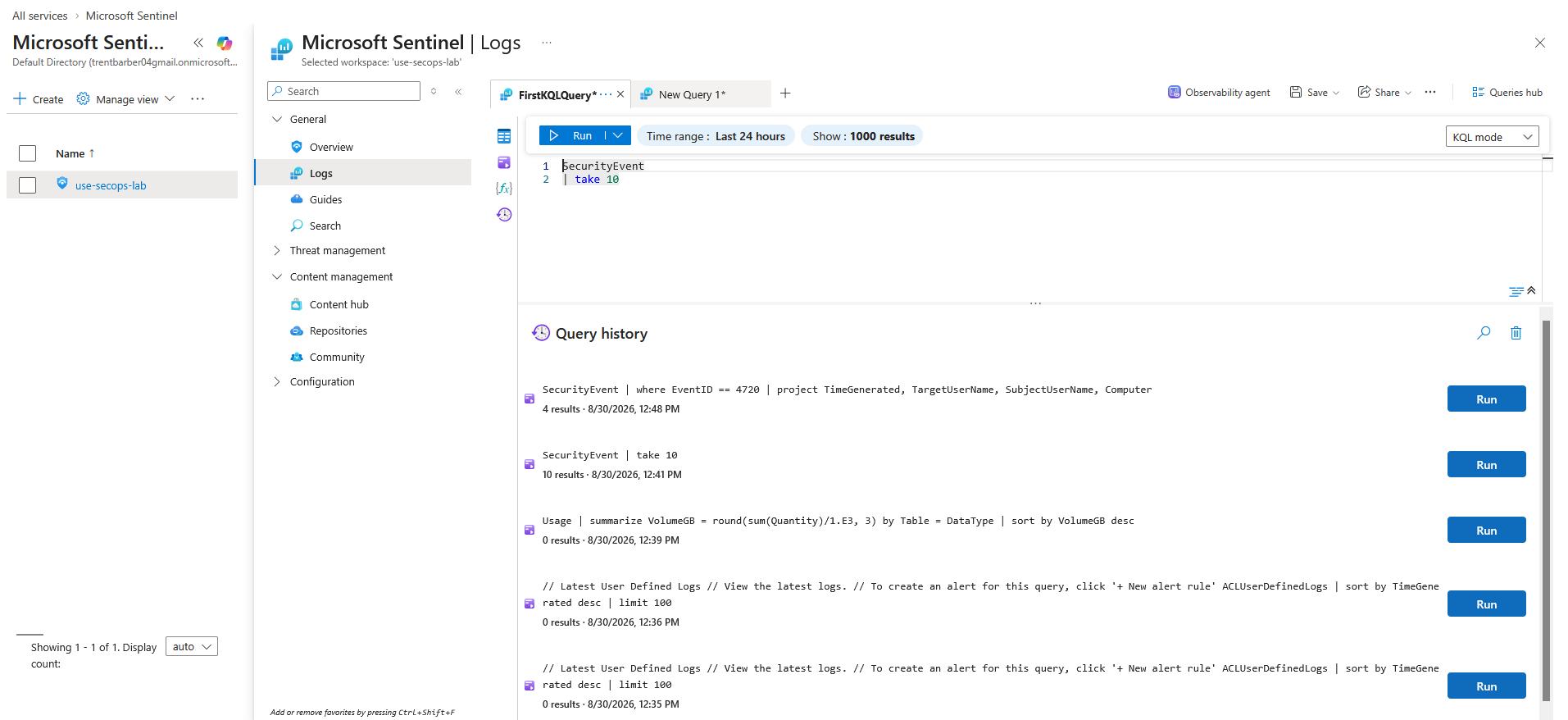Open Community page
Viewport: 1568px width, 720px height.
[337, 357]
